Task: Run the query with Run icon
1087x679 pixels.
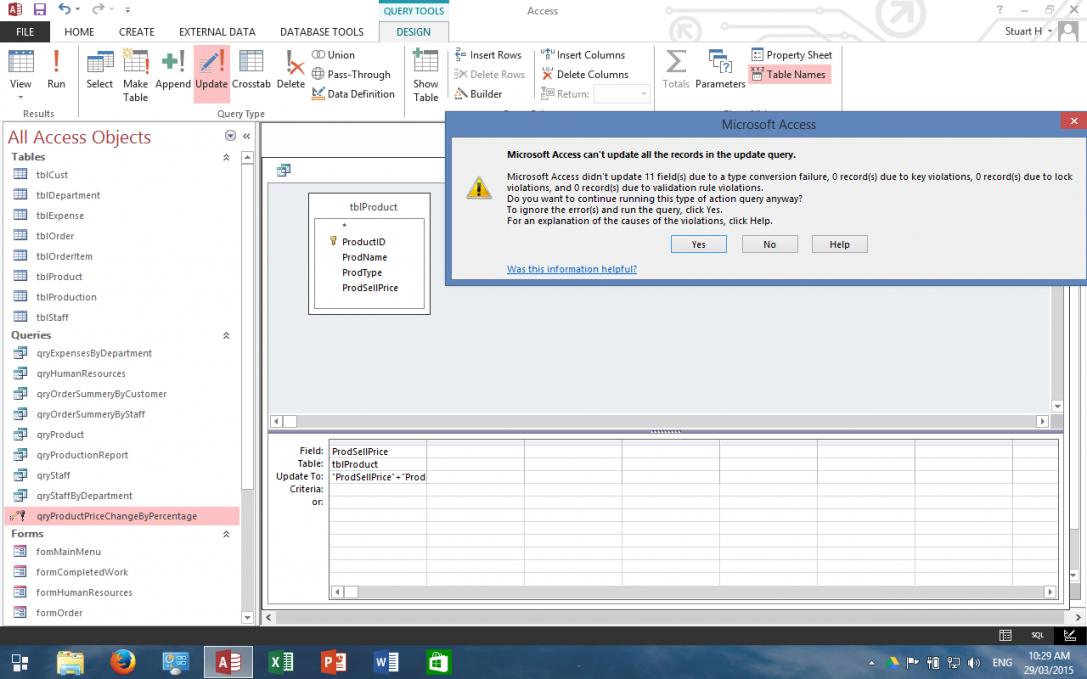Action: (x=56, y=70)
